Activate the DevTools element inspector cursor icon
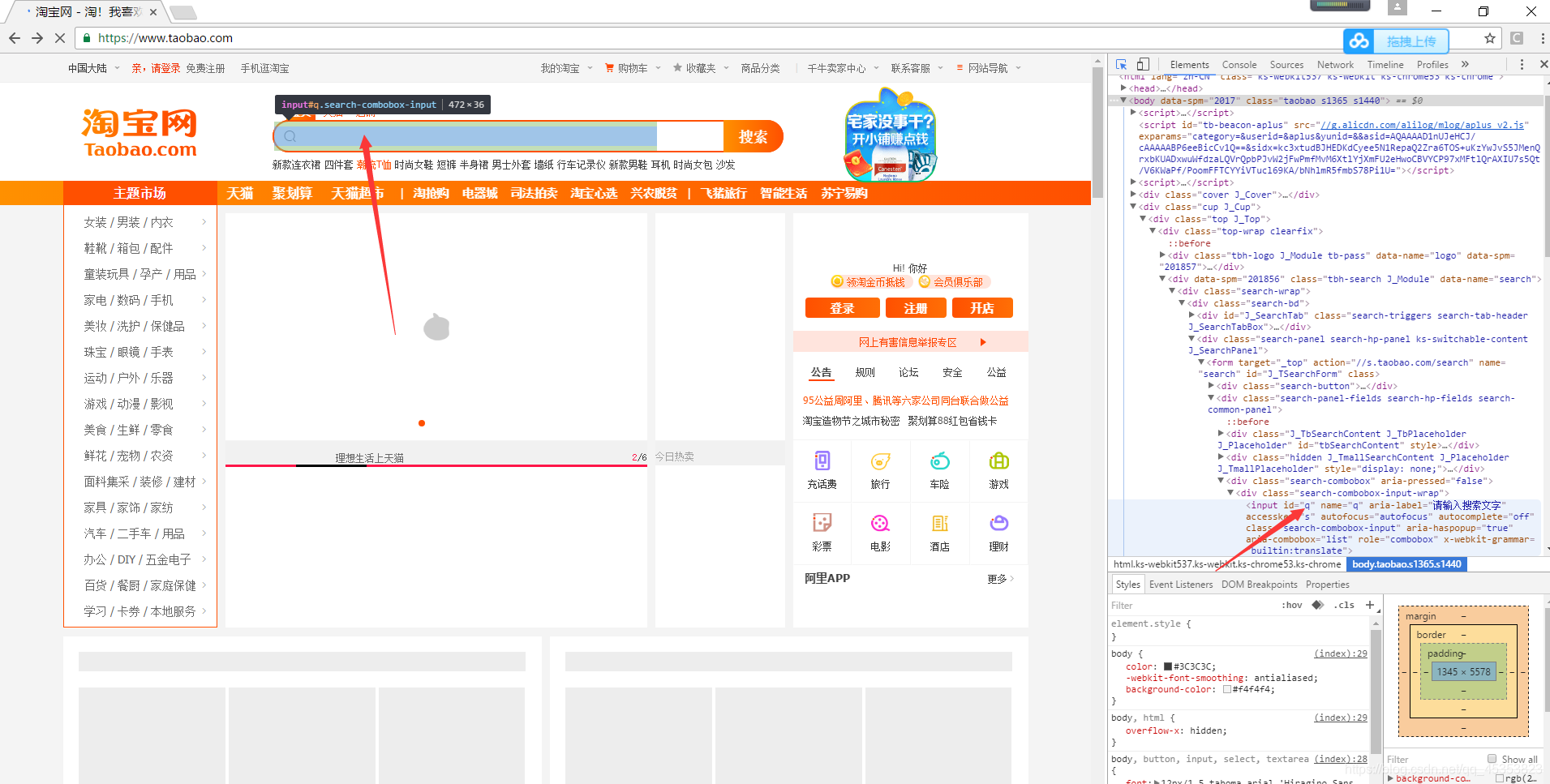Image resolution: width=1550 pixels, height=784 pixels. click(x=1122, y=64)
